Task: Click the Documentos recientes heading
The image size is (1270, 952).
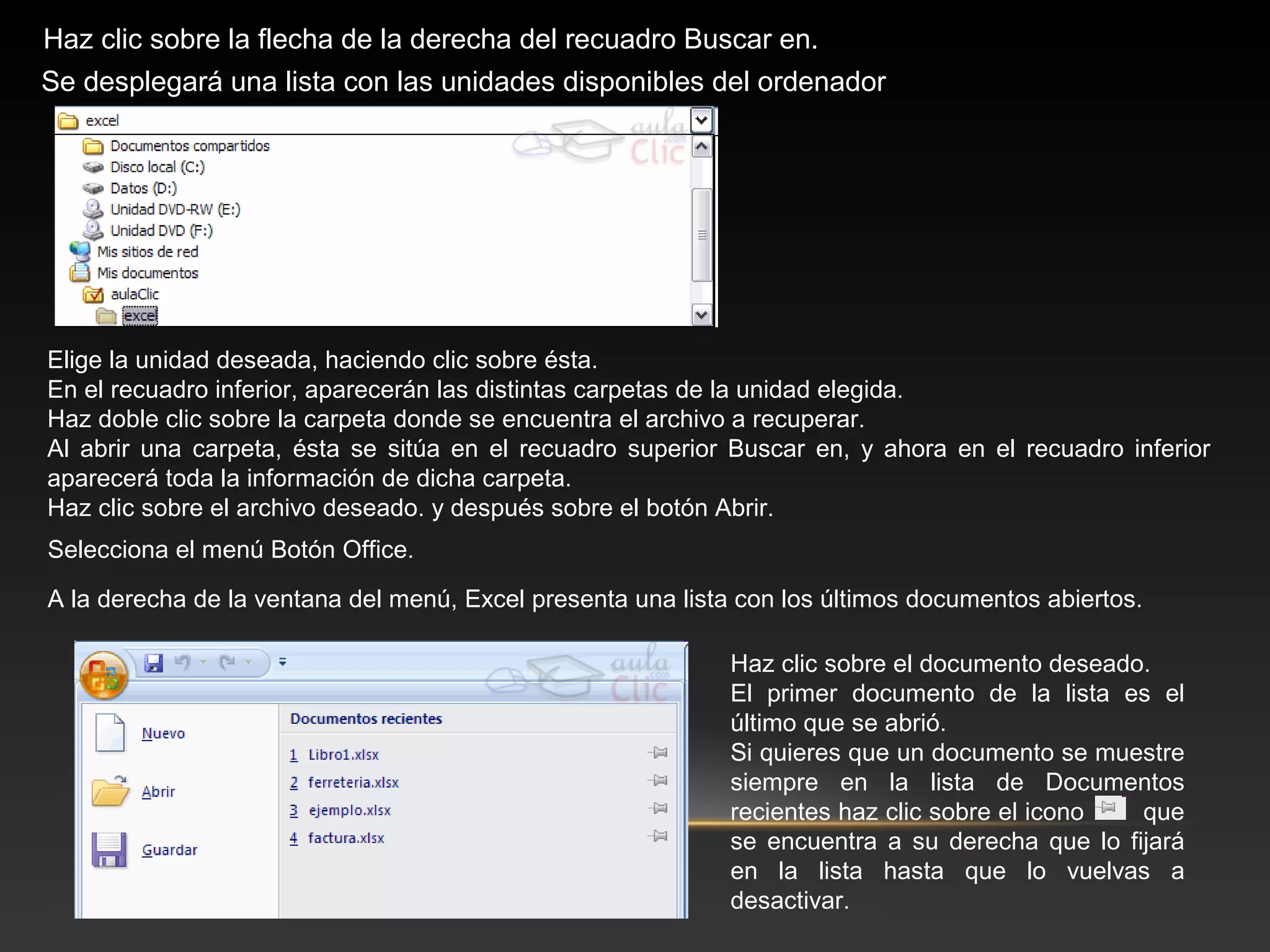Action: [366, 719]
